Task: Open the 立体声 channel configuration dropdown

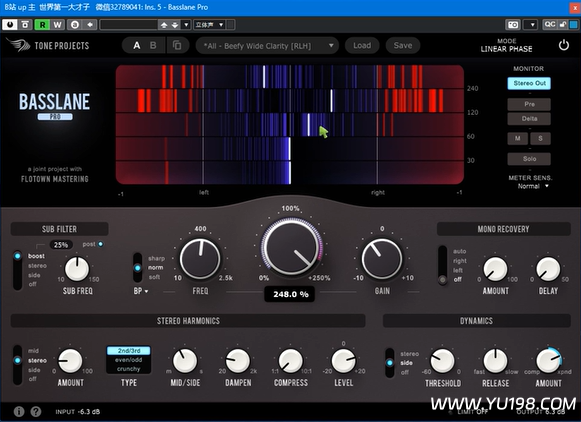Action: (209, 25)
